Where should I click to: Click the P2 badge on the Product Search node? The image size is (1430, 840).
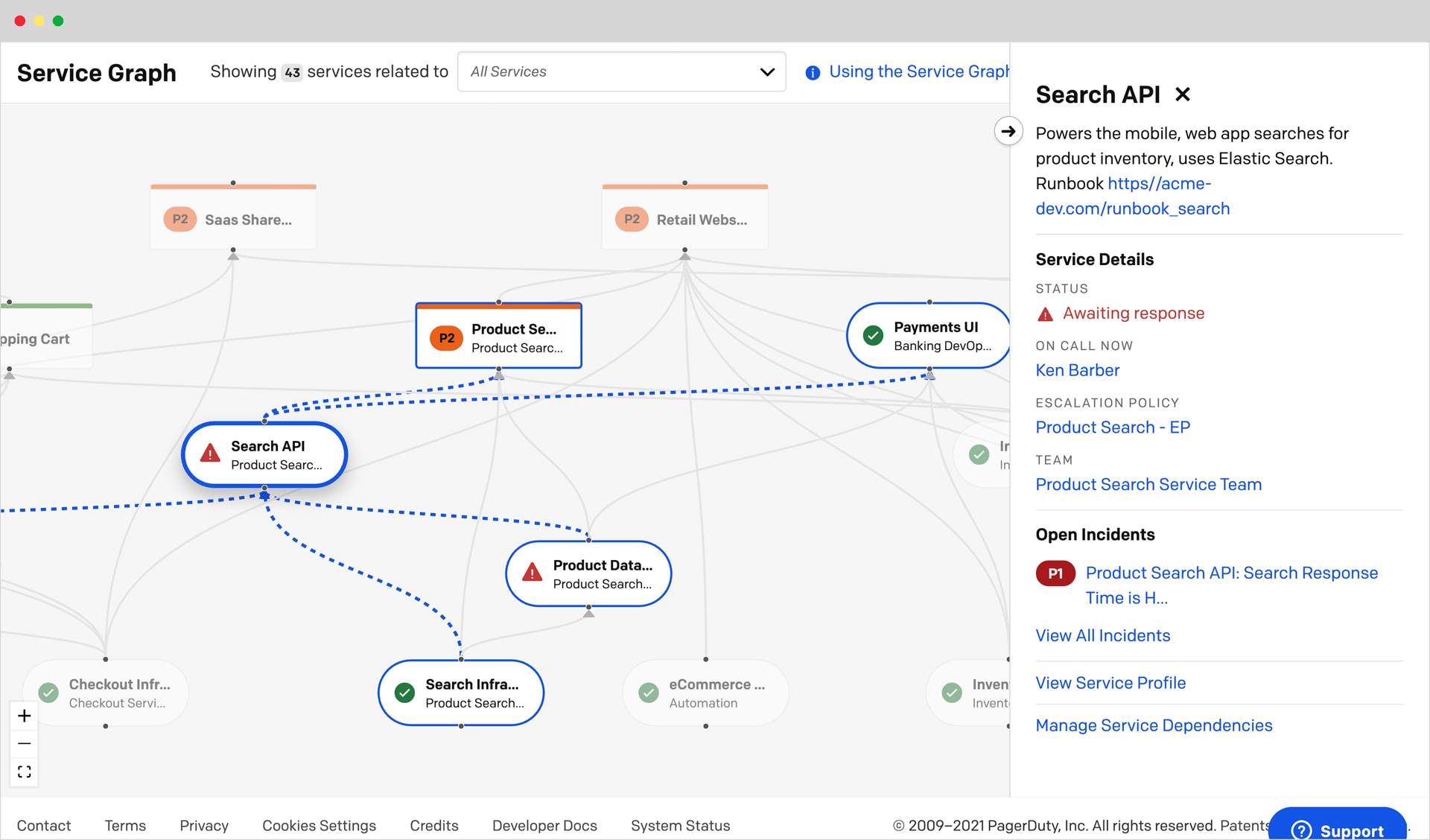[445, 337]
